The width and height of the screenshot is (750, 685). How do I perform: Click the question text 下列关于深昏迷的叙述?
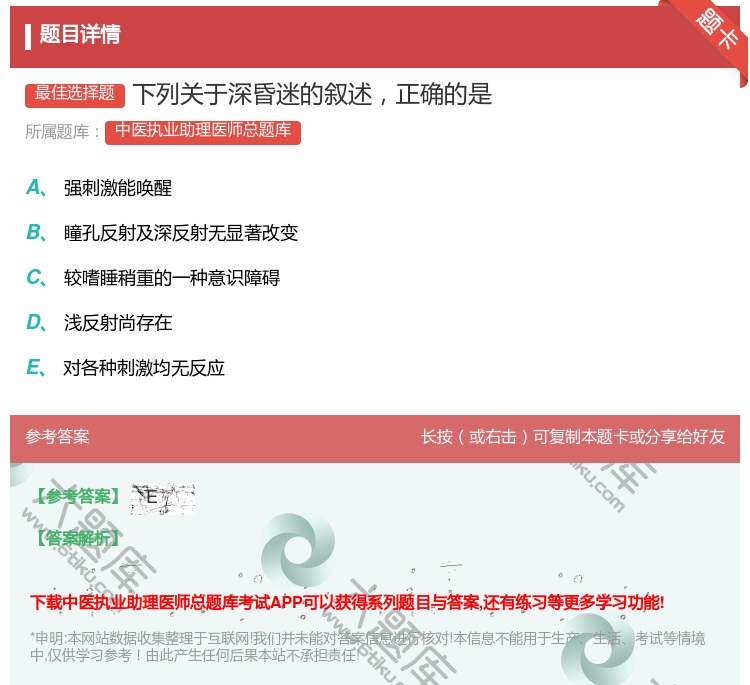click(312, 94)
